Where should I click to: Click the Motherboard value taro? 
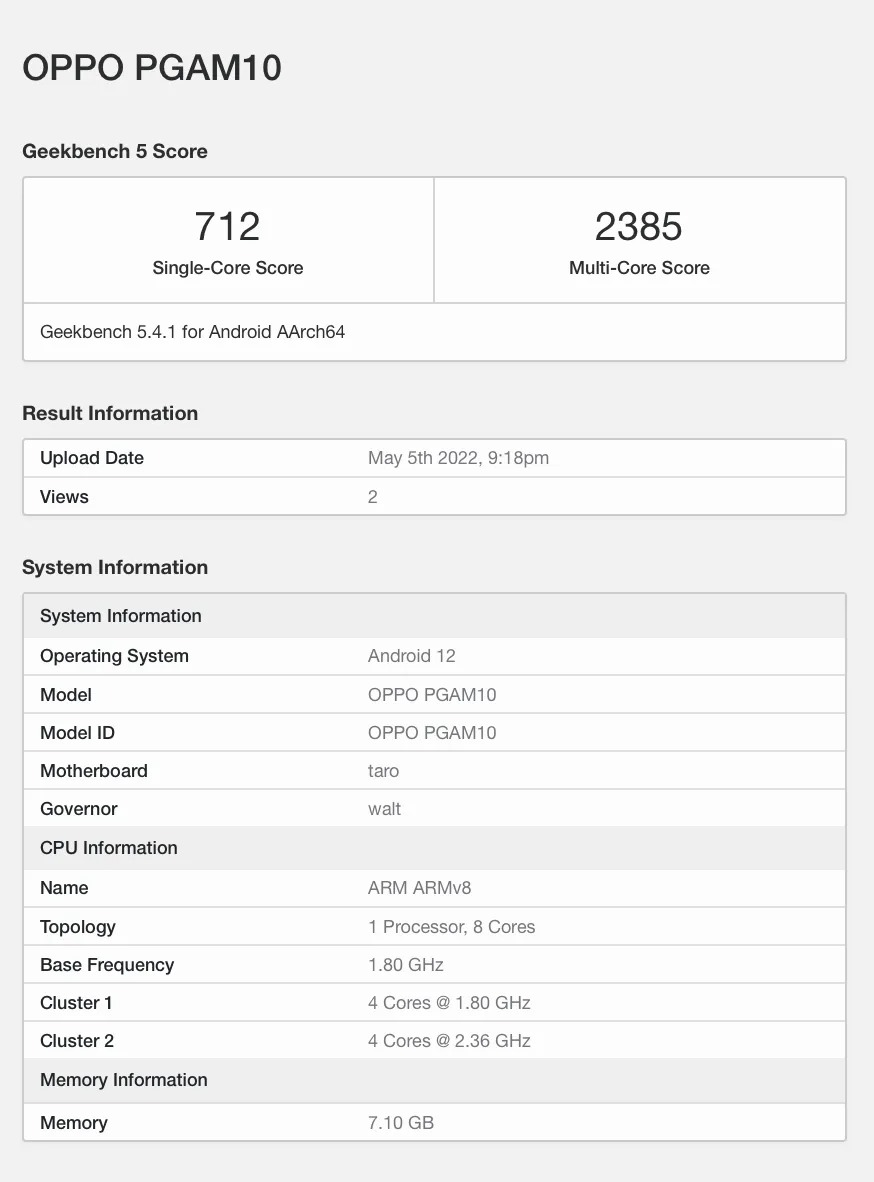(383, 771)
